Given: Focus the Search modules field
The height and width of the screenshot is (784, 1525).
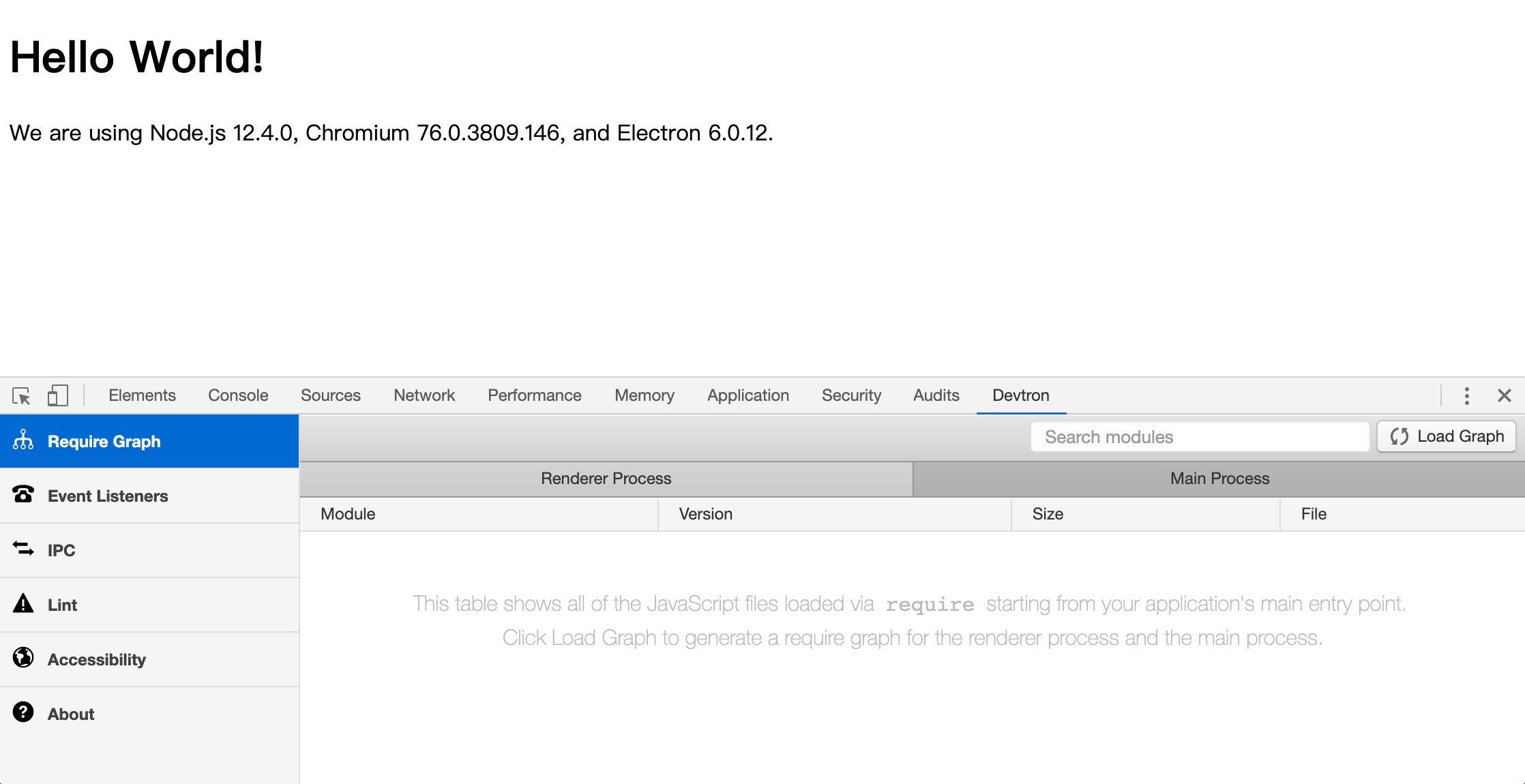Looking at the screenshot, I should tap(1200, 437).
